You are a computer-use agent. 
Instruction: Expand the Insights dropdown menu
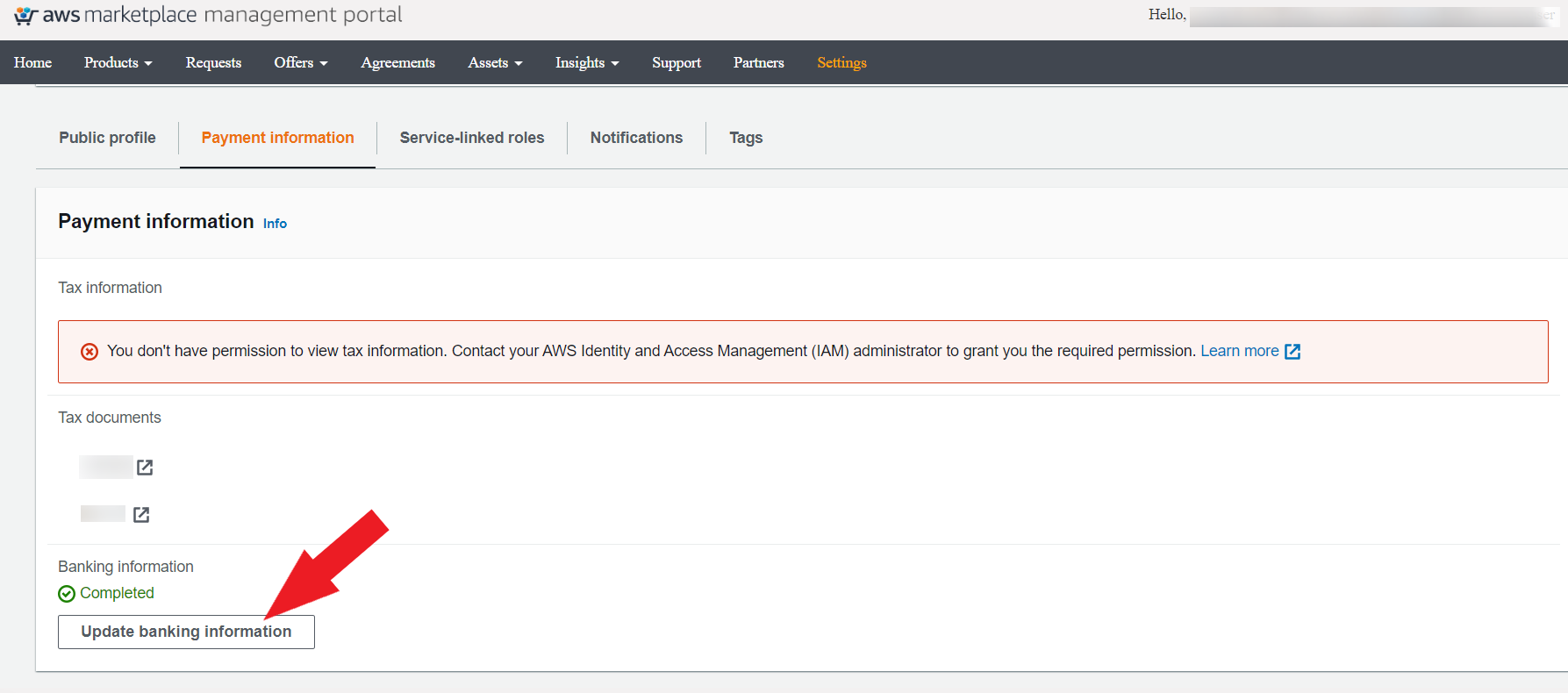tap(587, 62)
